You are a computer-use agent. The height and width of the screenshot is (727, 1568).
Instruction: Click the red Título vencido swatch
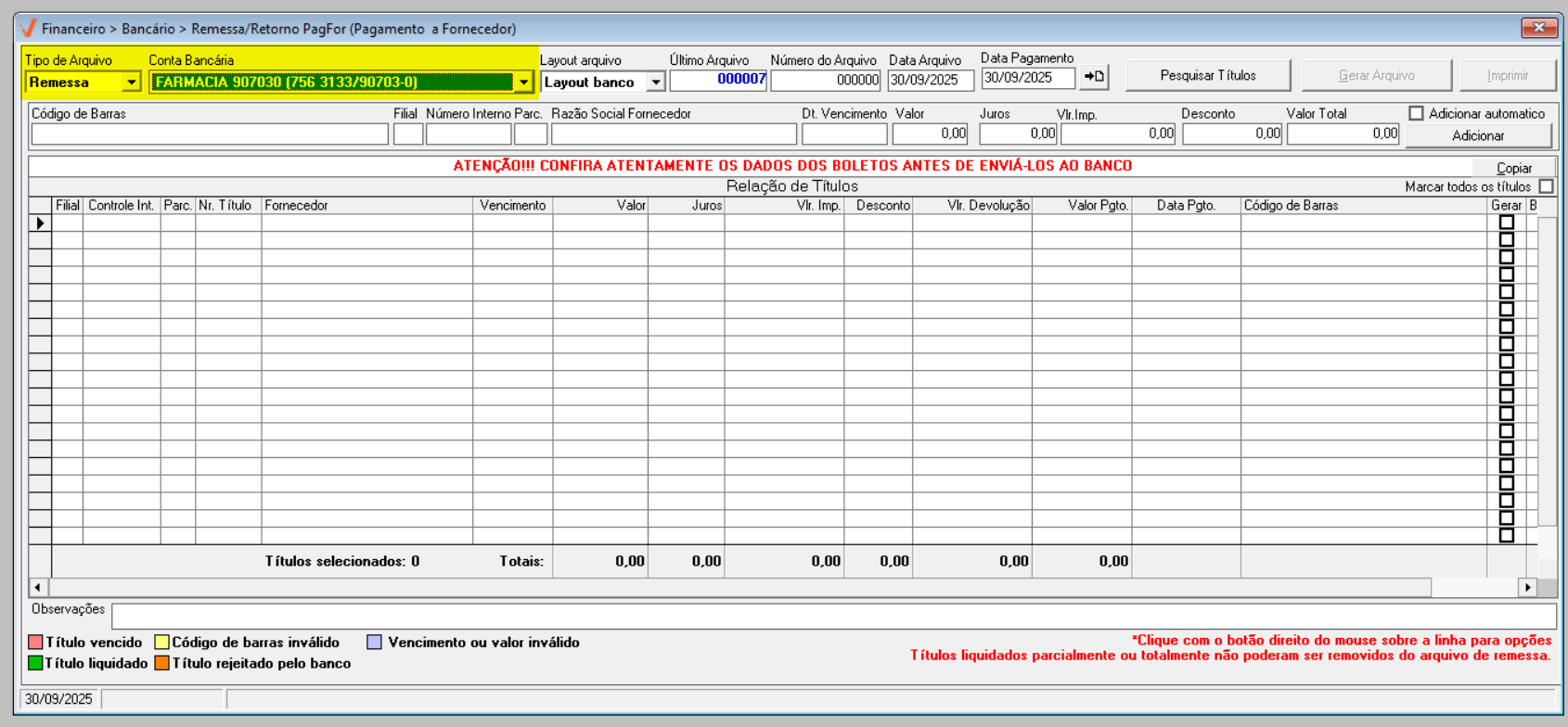click(x=35, y=643)
